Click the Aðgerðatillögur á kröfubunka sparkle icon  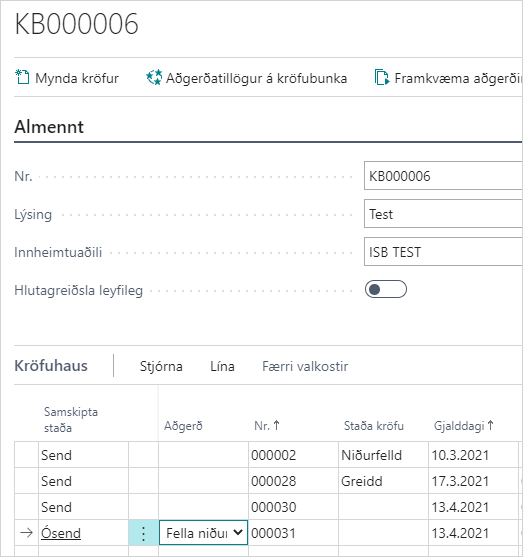154,77
